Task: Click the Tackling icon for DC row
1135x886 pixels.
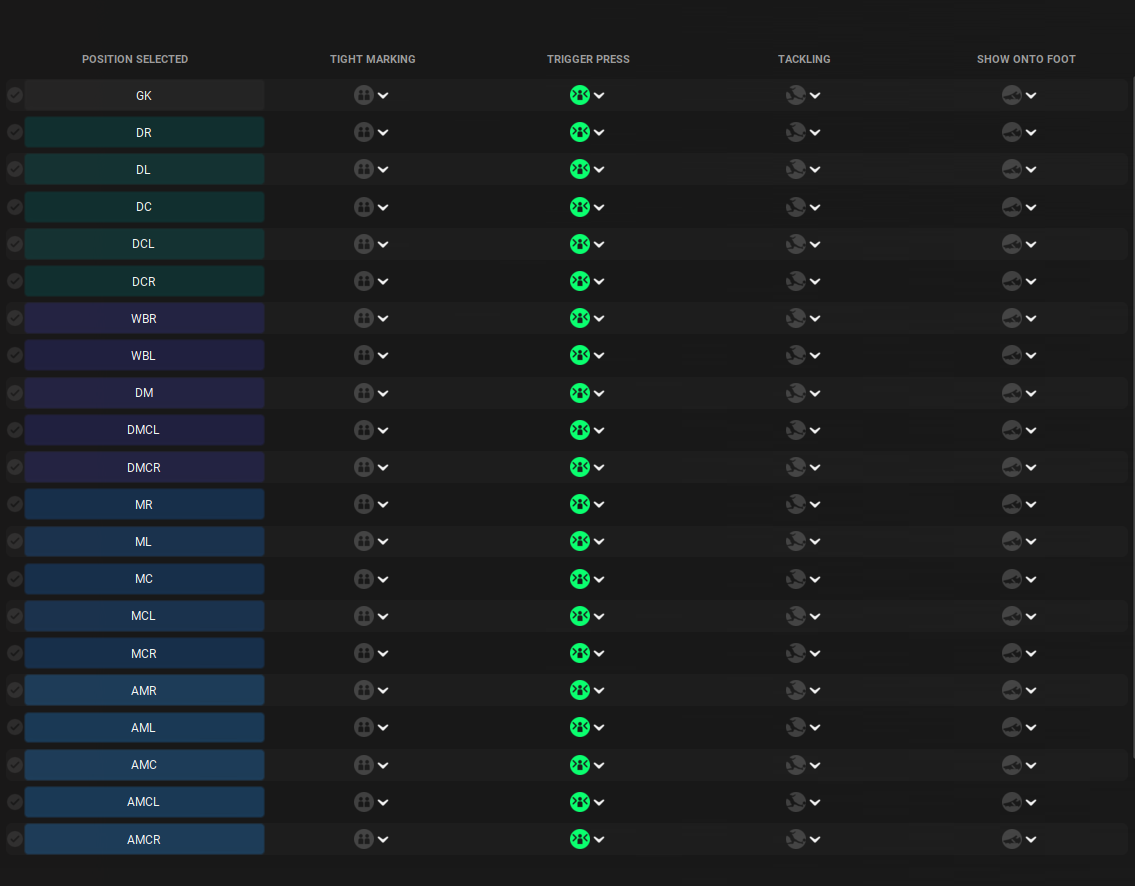Action: (796, 207)
